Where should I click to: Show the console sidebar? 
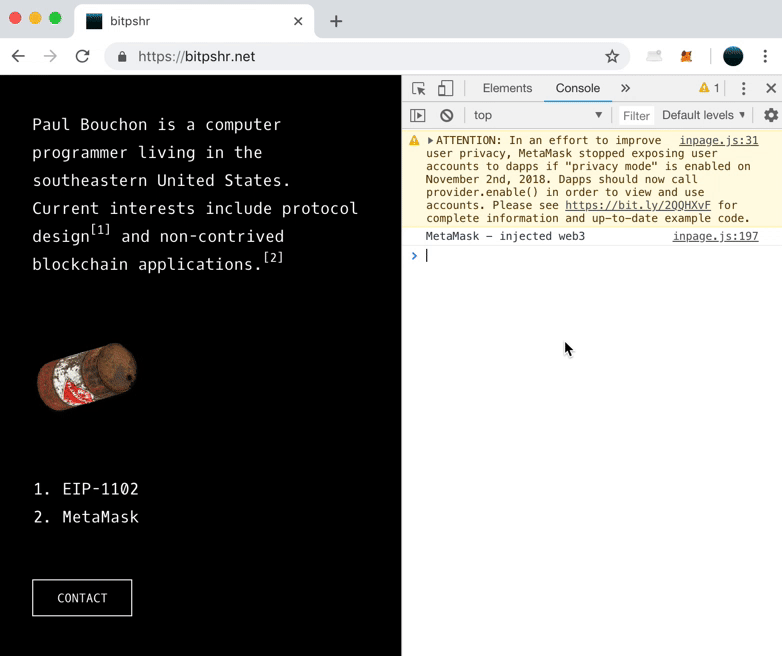click(x=417, y=116)
